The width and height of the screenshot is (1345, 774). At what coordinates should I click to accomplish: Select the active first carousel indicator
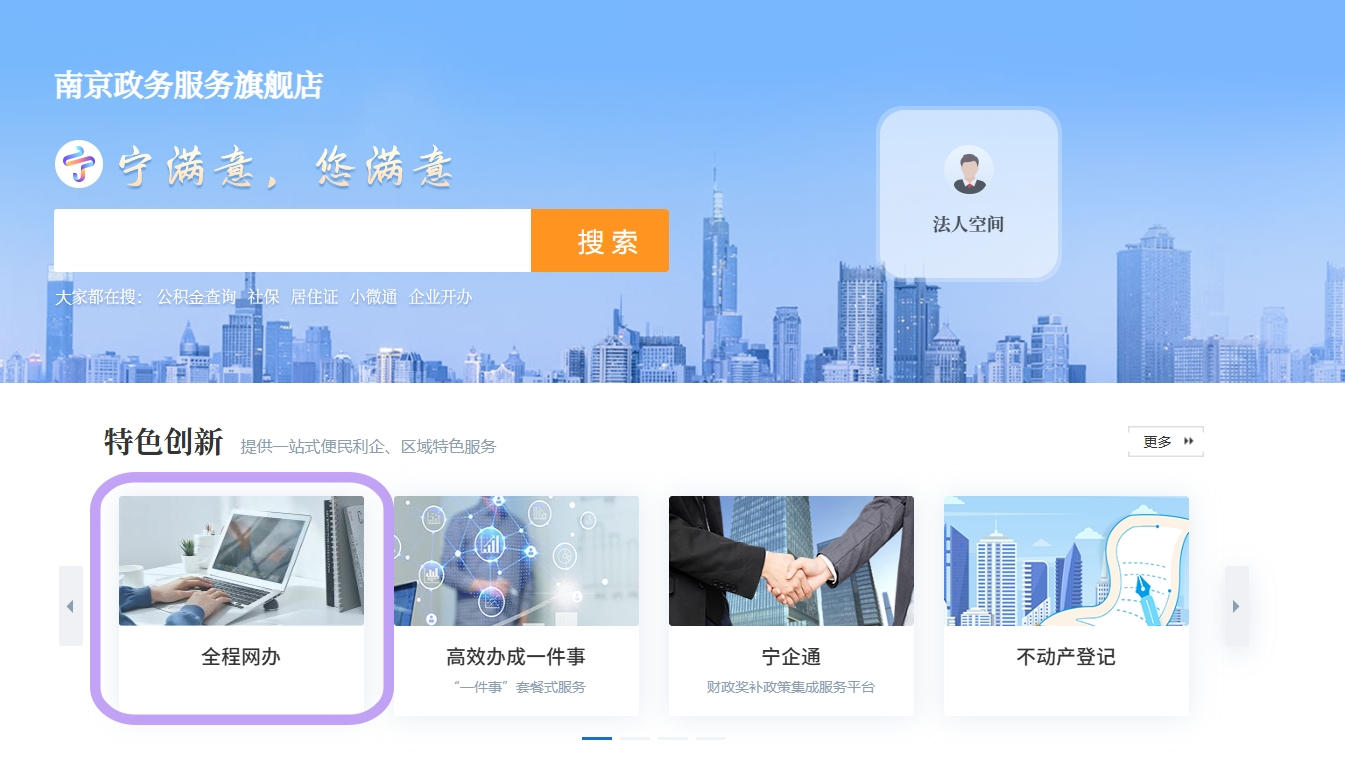(x=597, y=738)
